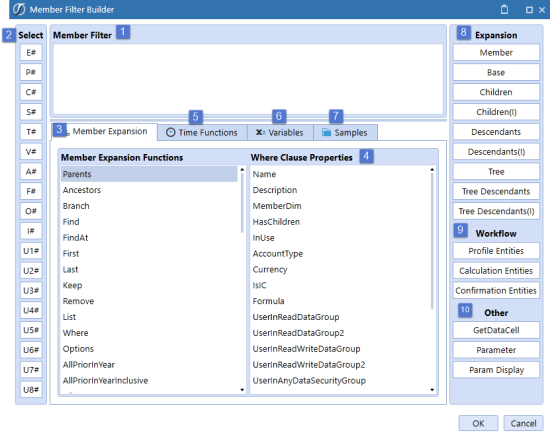Viewport: 550px width, 437px height.
Task: Select the S# scenario dimension button
Action: coord(31,112)
